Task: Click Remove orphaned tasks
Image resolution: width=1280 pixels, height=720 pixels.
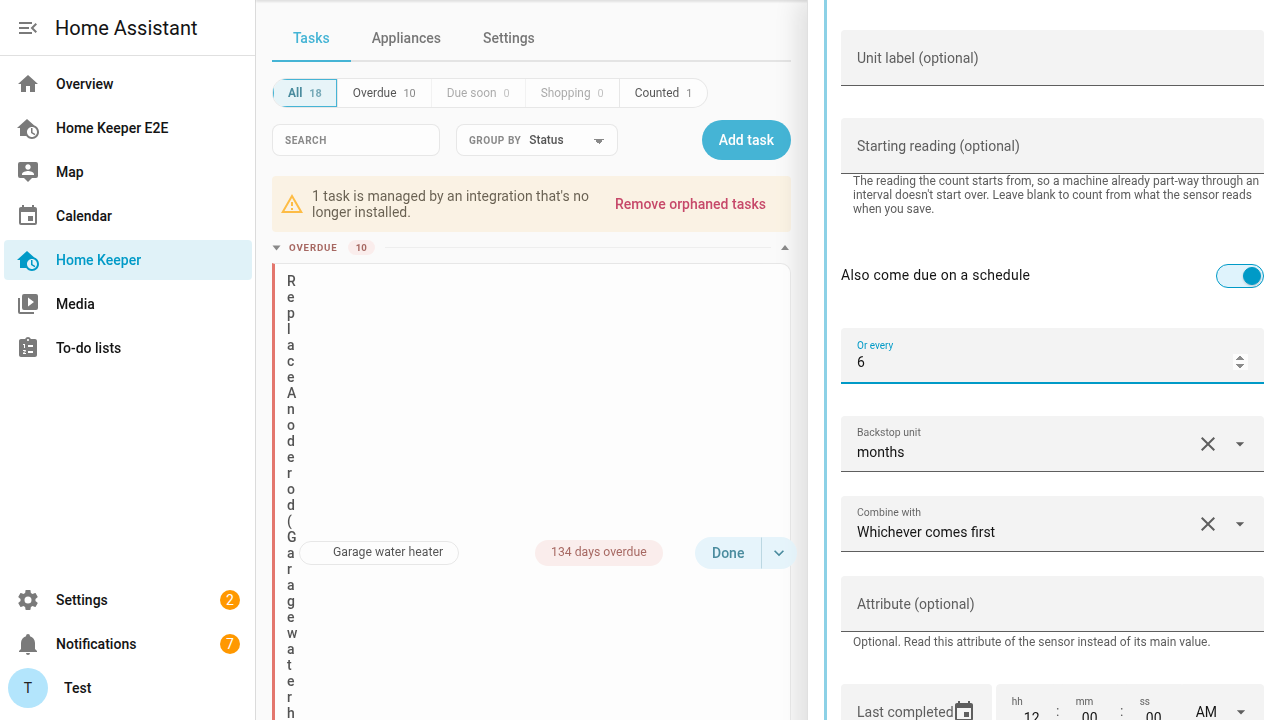Action: pyautogui.click(x=690, y=204)
